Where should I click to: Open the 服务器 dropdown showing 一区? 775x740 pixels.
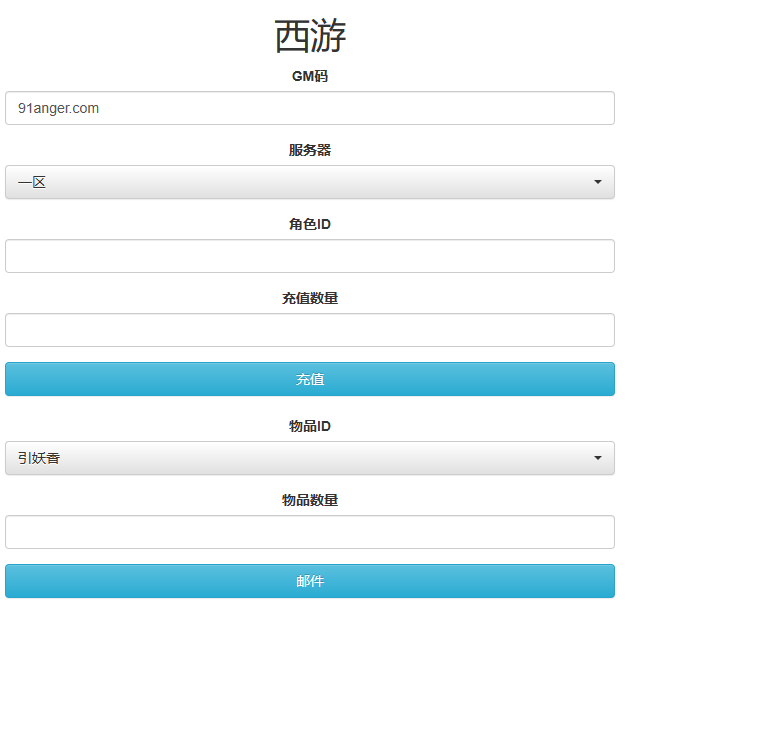pyautogui.click(x=310, y=182)
